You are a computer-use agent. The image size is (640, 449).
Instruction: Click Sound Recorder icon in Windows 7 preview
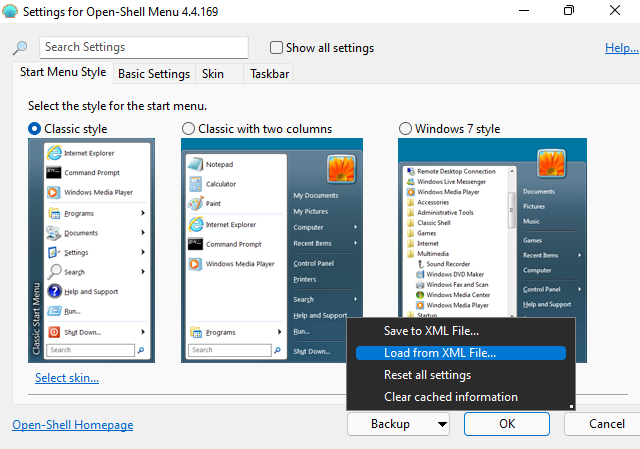tap(420, 264)
